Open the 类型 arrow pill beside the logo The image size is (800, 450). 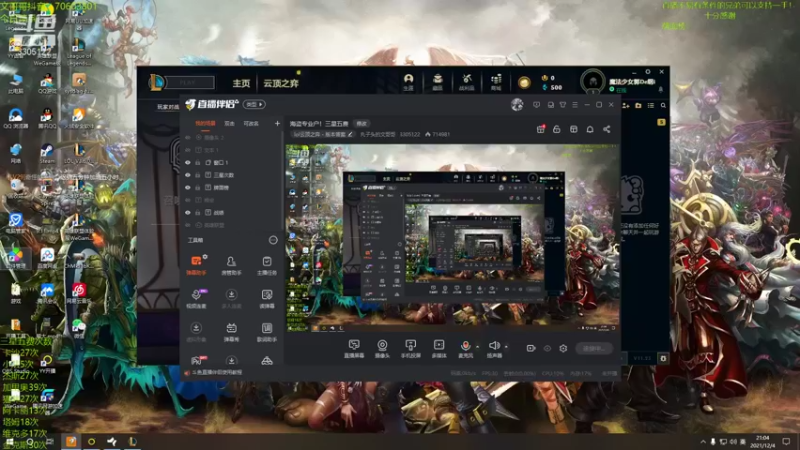(255, 105)
